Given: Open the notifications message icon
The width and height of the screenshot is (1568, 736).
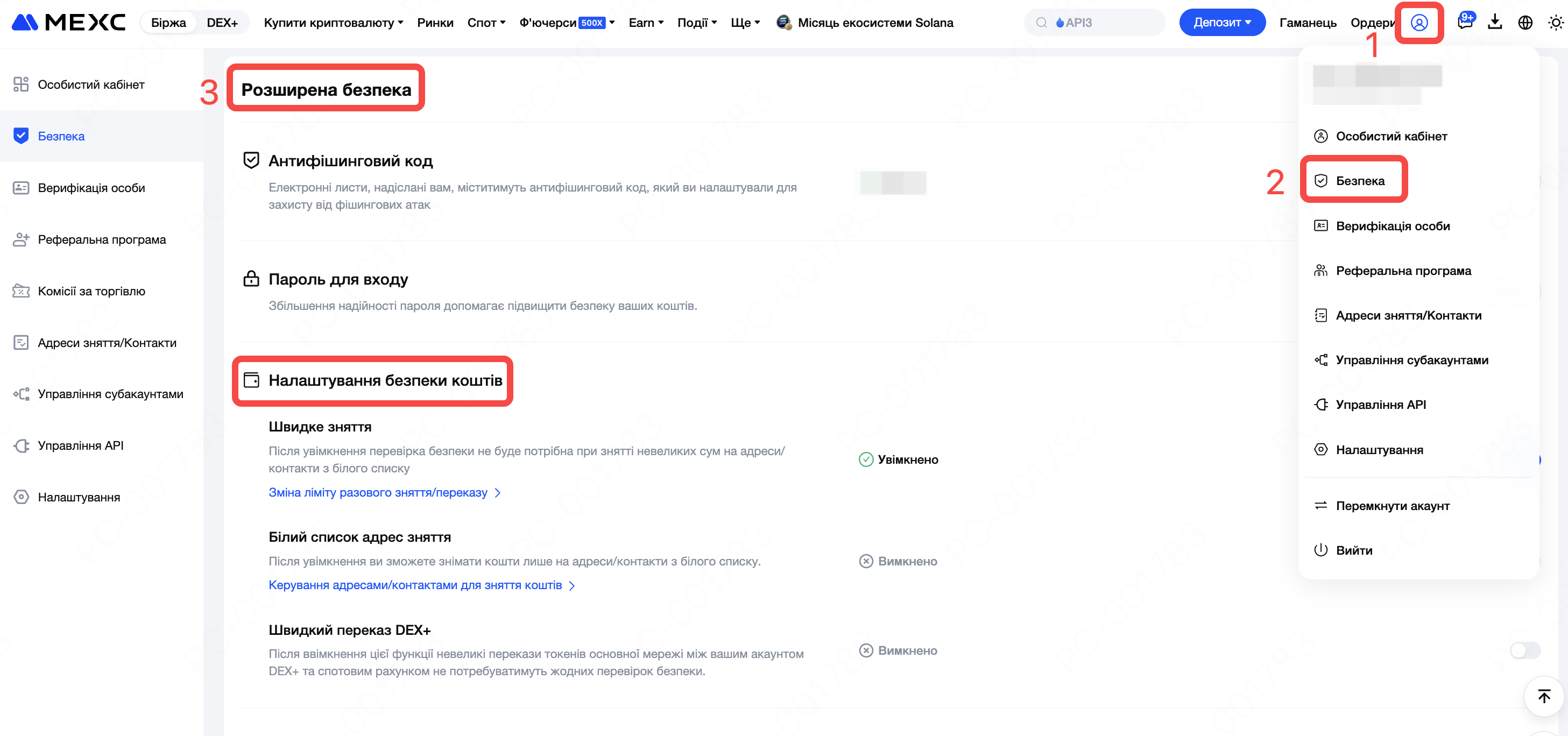Looking at the screenshot, I should 1465,23.
